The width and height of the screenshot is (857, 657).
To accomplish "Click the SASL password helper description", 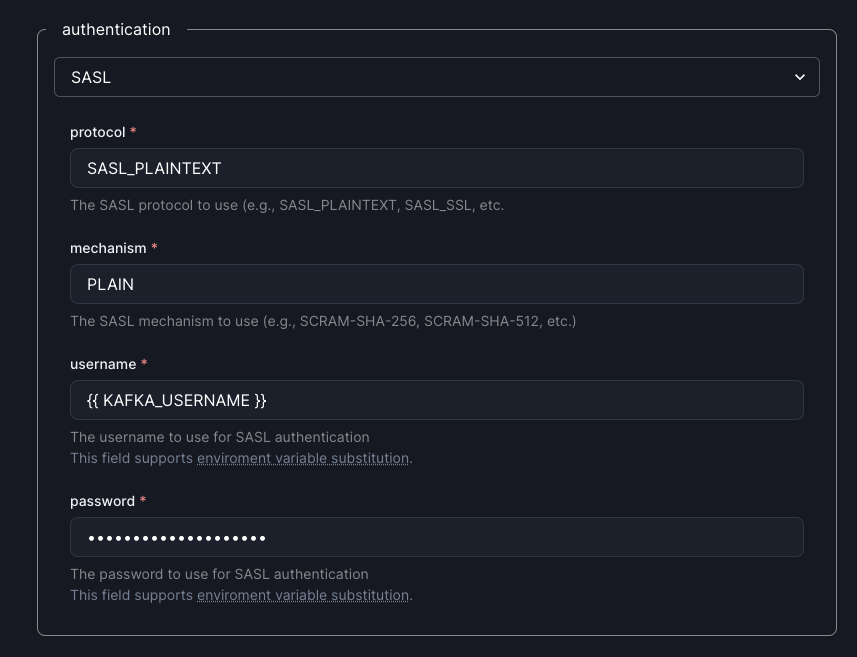I will coord(219,574).
